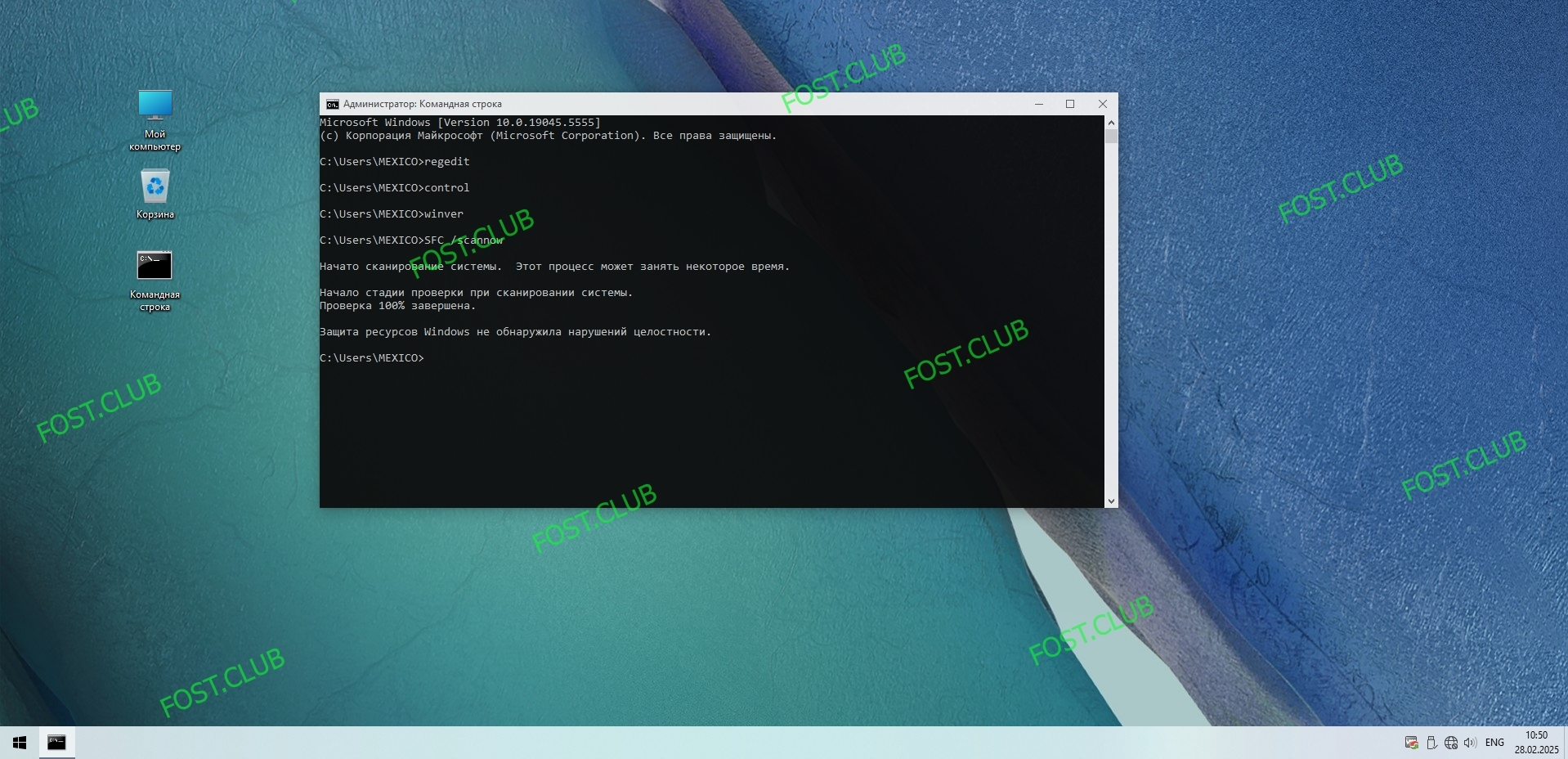The image size is (1568, 759).
Task: Click the title text Администратор: Командная строка
Action: point(423,104)
